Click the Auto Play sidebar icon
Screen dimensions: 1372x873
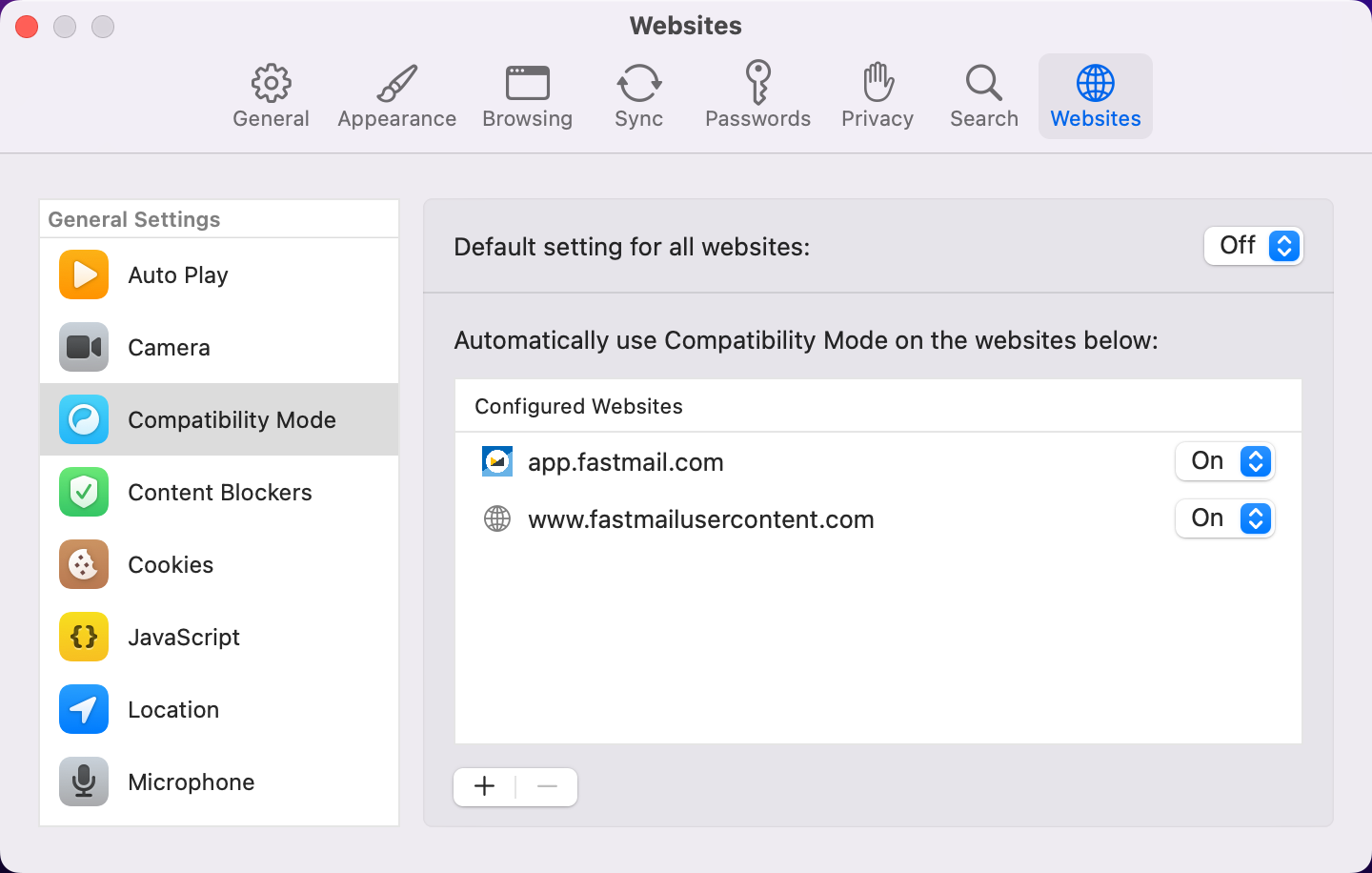[x=177, y=274]
